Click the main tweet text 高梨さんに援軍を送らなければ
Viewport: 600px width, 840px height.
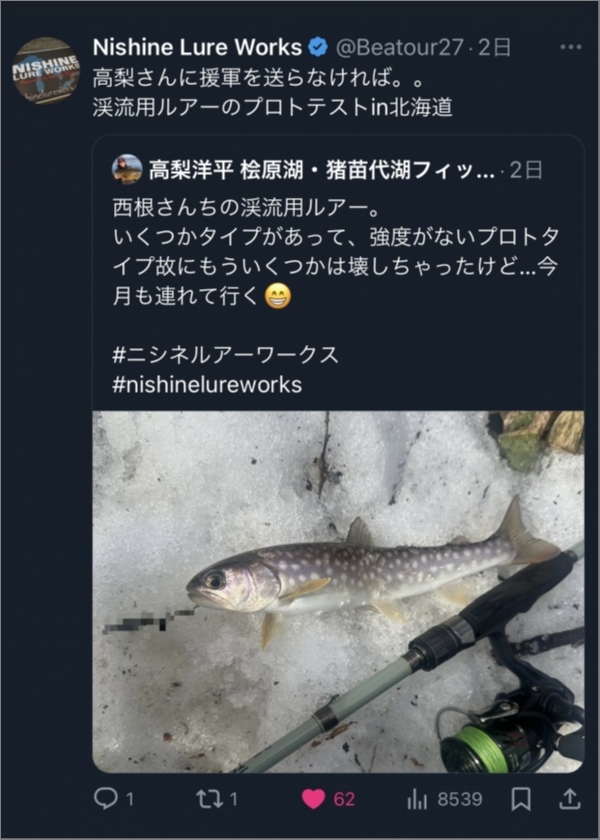[x=250, y=77]
